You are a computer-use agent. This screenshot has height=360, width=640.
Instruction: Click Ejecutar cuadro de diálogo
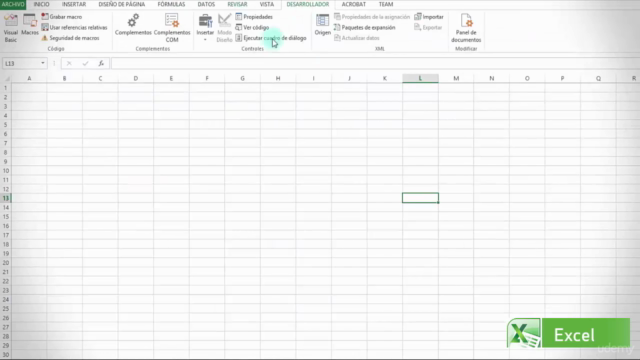click(x=271, y=38)
